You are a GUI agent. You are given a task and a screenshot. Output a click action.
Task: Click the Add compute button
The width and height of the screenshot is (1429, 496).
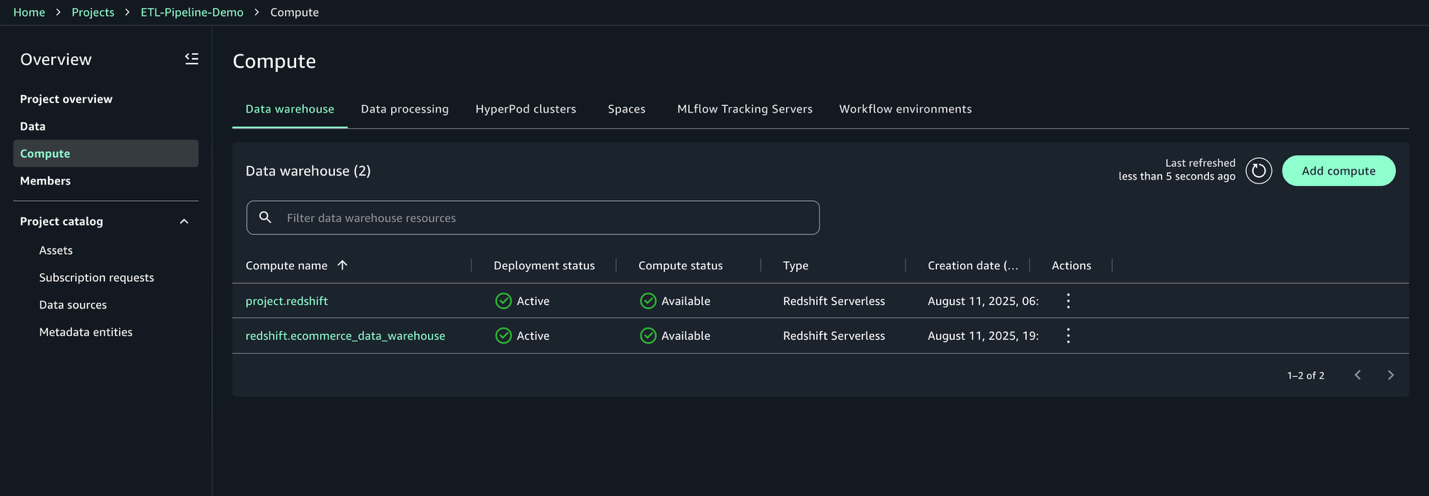(1338, 171)
